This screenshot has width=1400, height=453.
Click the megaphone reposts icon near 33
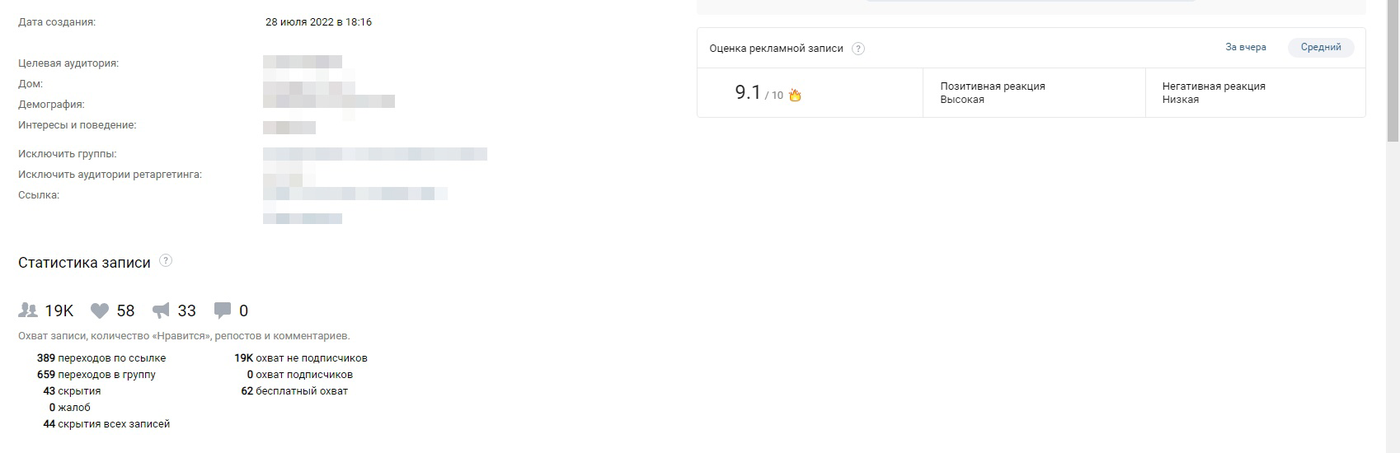pos(161,311)
